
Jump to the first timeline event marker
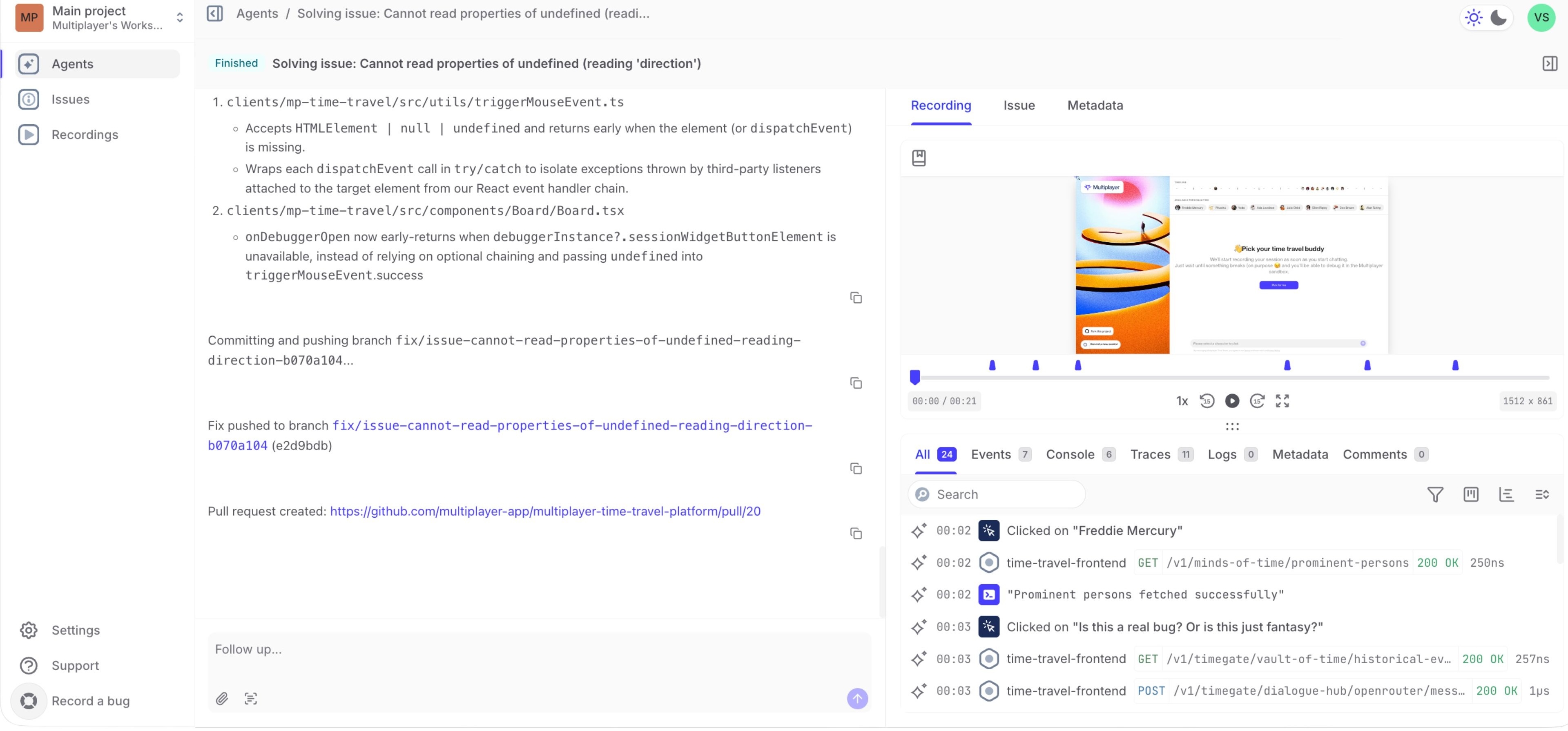pyautogui.click(x=992, y=365)
